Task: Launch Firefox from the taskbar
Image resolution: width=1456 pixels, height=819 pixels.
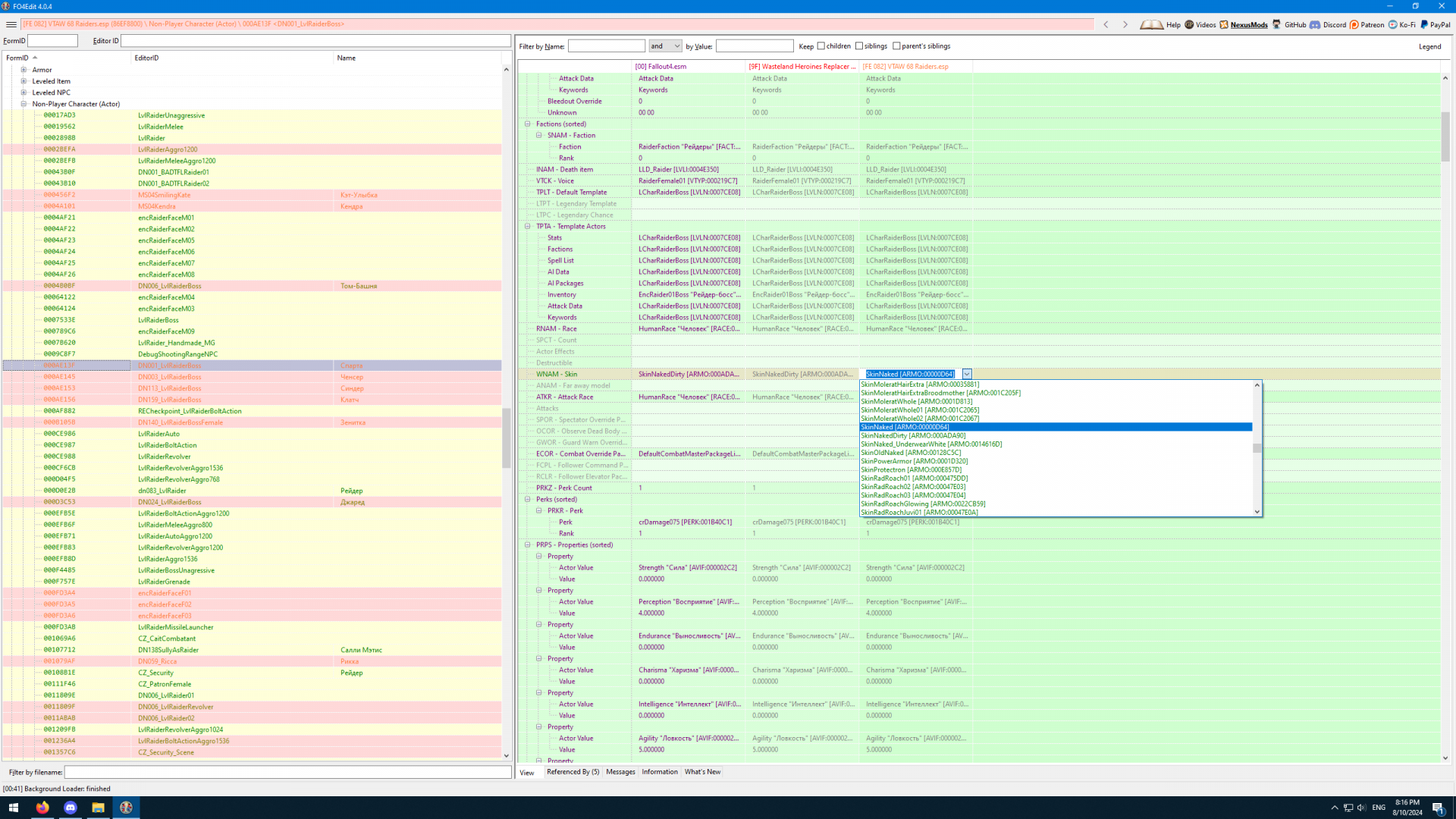Action: point(42,808)
